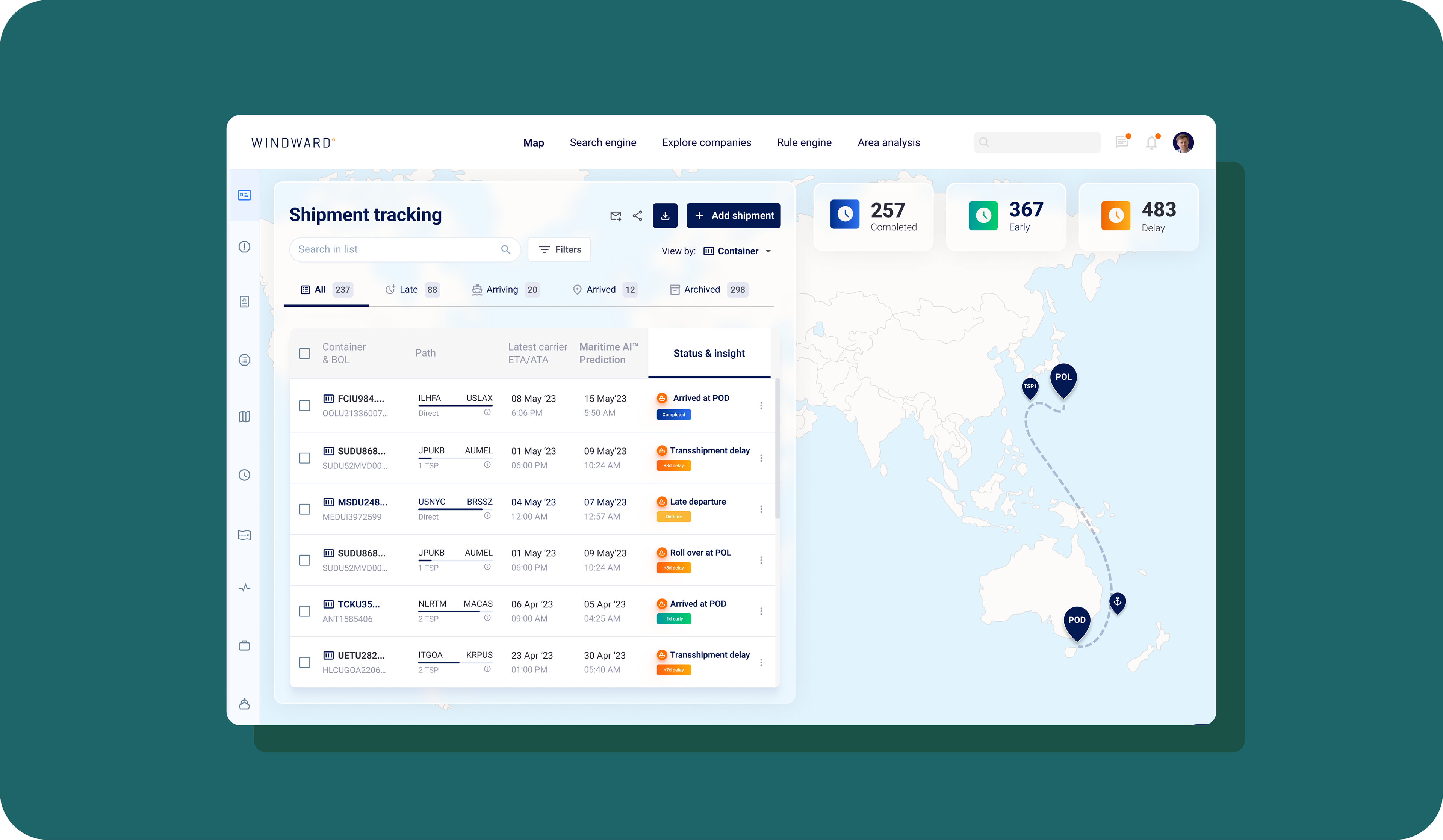Click the email envelope icon
This screenshot has height=840, width=1443.
616,216
